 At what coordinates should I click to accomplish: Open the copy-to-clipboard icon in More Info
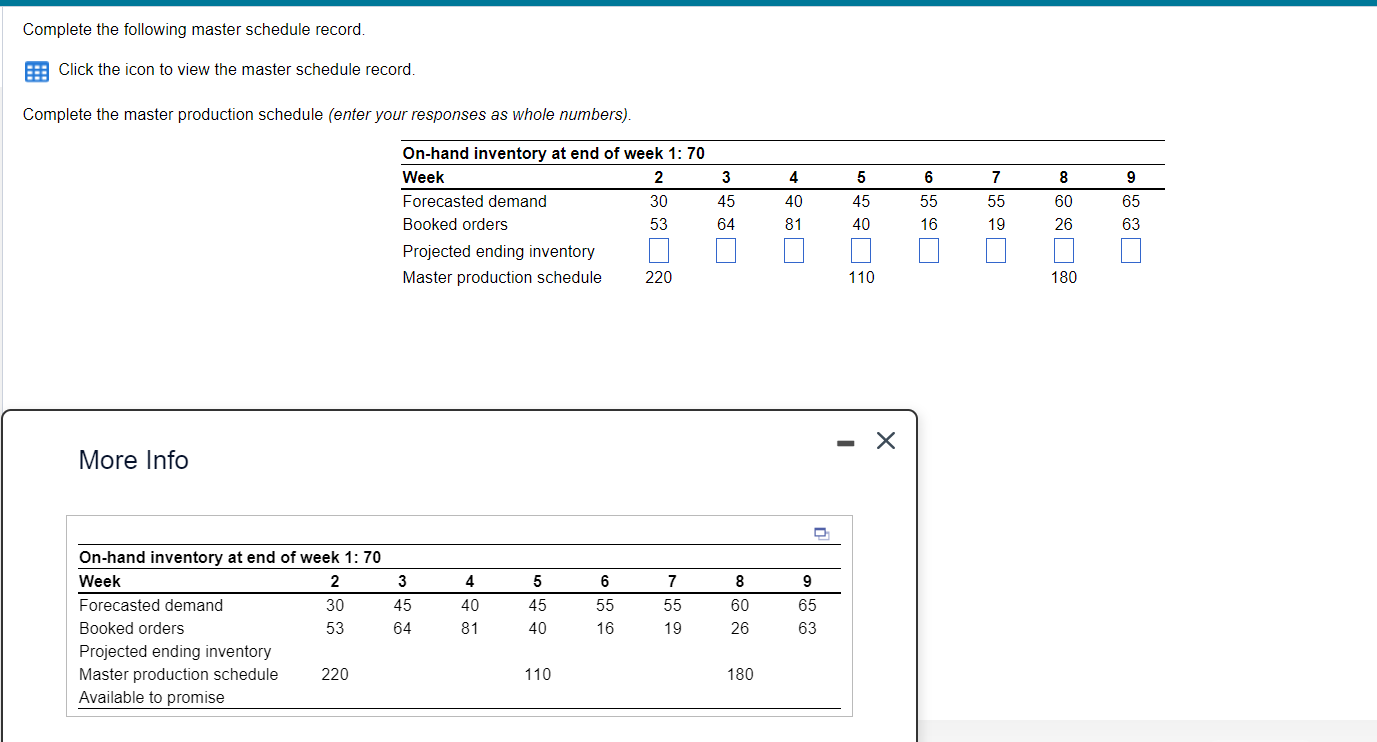[x=822, y=534]
